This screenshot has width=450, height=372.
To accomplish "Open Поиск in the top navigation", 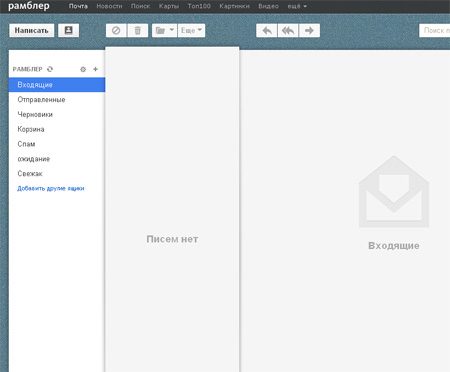I will 140,6.
